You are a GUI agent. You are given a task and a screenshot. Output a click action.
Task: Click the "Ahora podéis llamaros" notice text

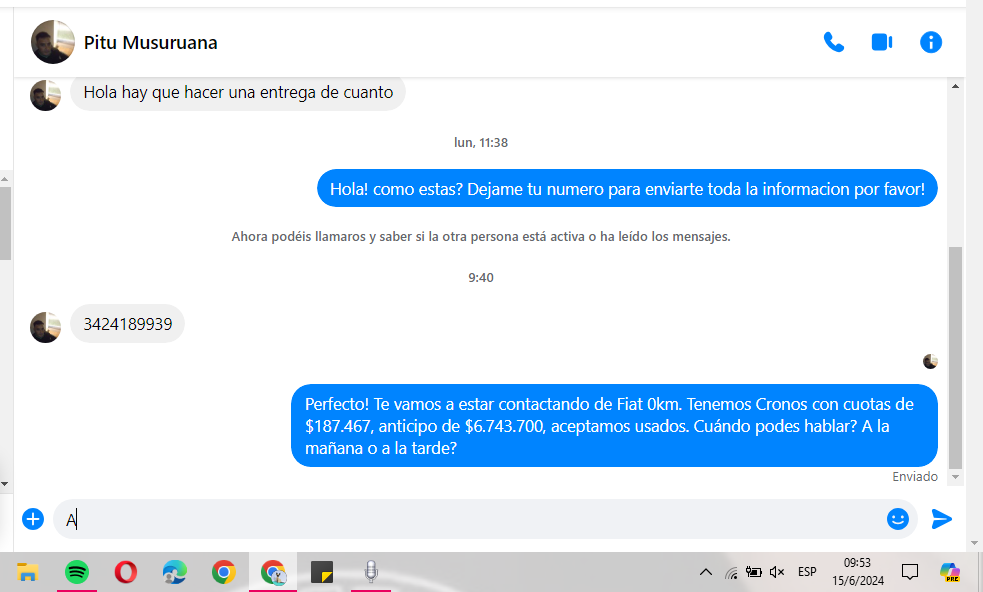[x=481, y=236]
